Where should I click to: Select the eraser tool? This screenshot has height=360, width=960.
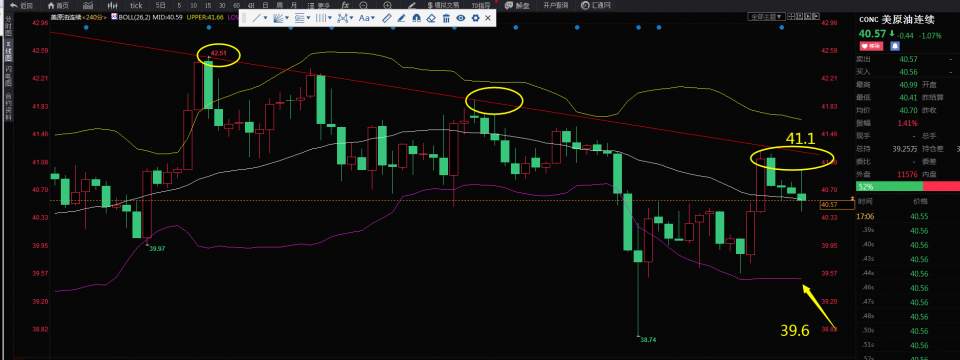[430, 18]
